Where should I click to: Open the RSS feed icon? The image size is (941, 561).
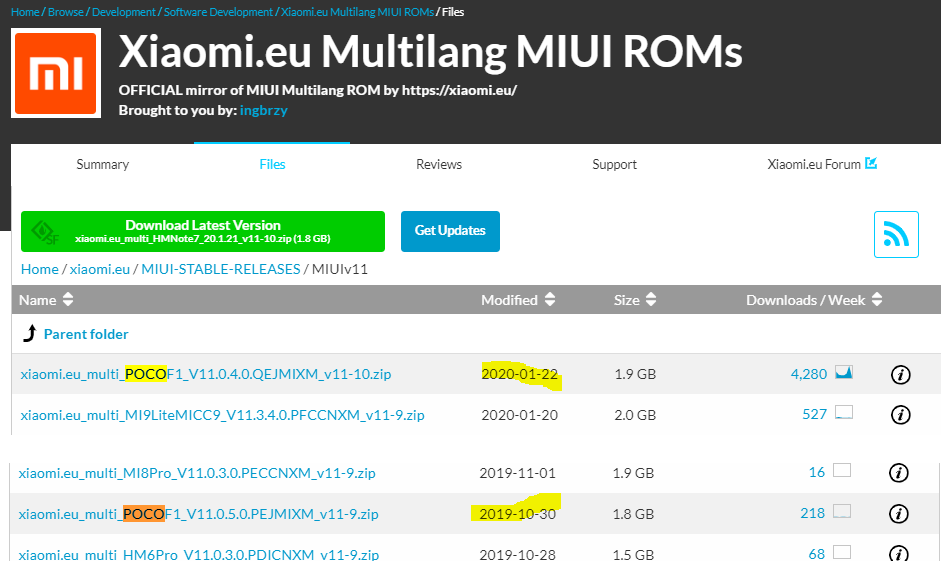point(896,234)
